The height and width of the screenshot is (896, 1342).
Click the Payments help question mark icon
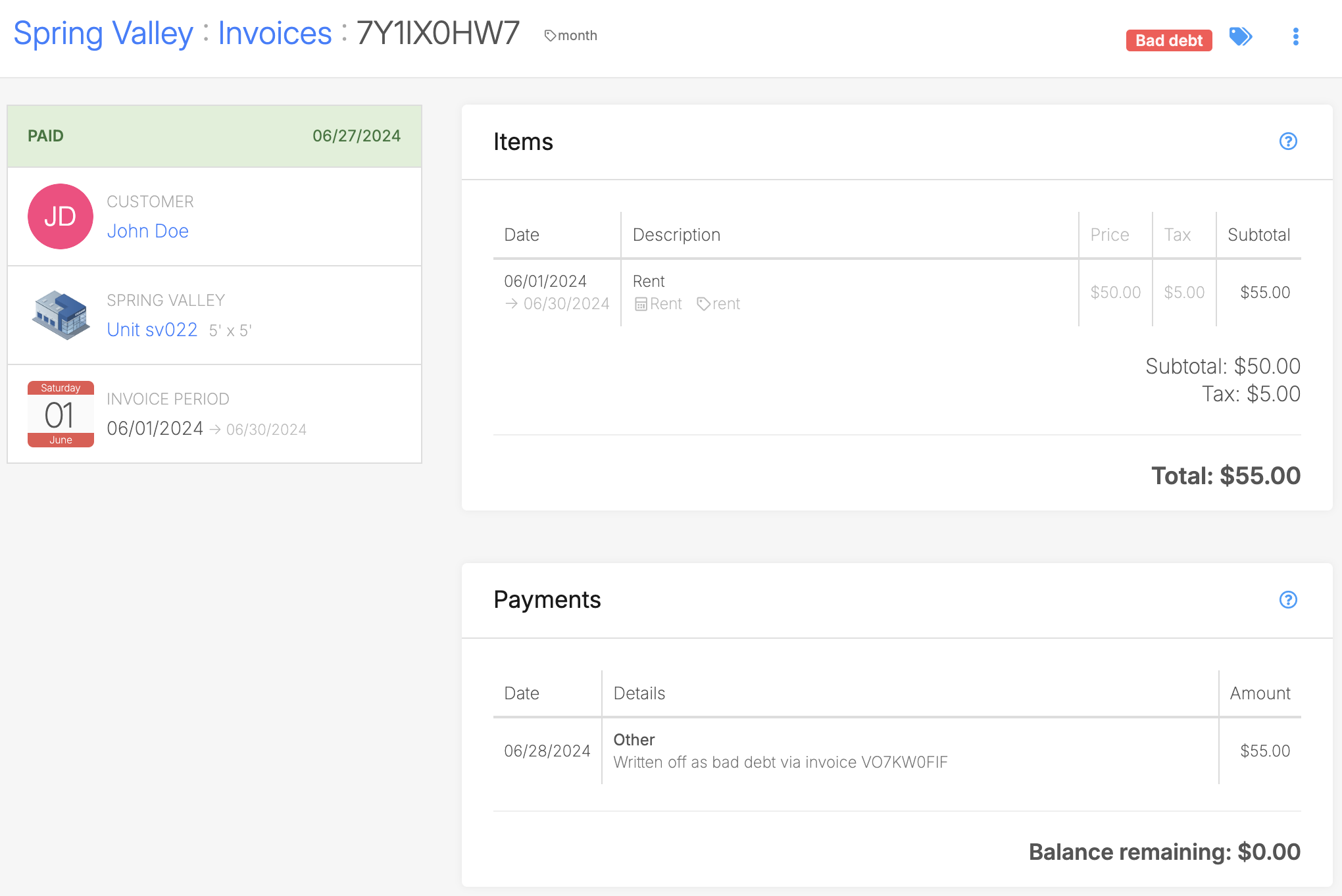coord(1288,600)
